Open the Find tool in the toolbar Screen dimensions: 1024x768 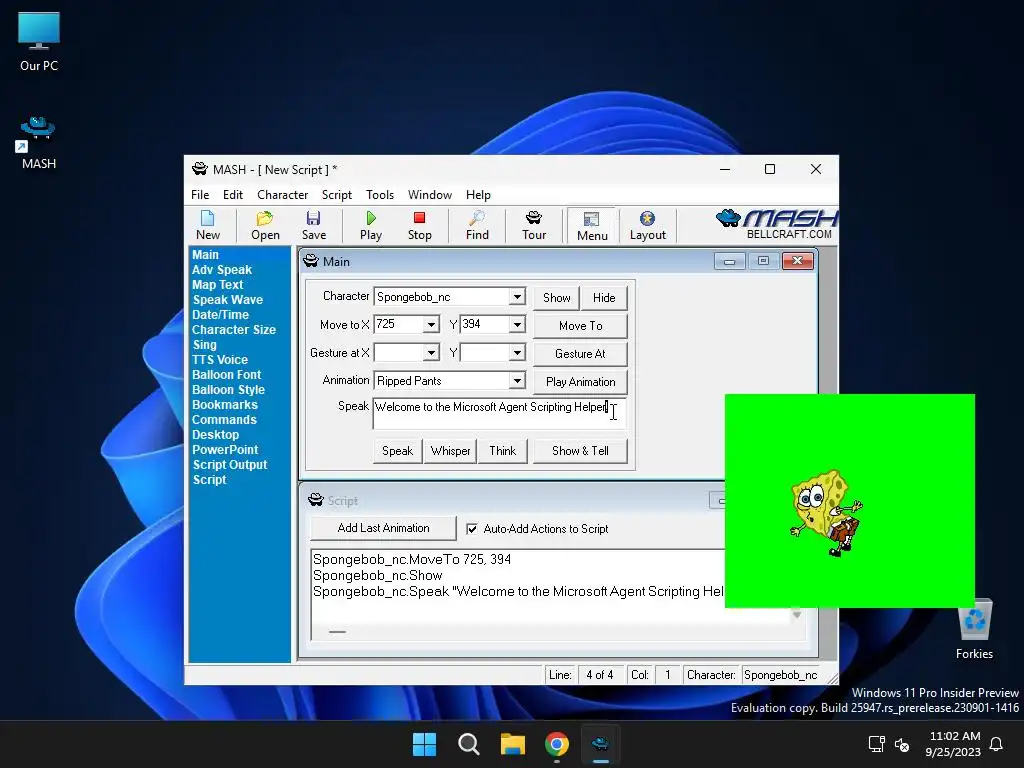477,225
